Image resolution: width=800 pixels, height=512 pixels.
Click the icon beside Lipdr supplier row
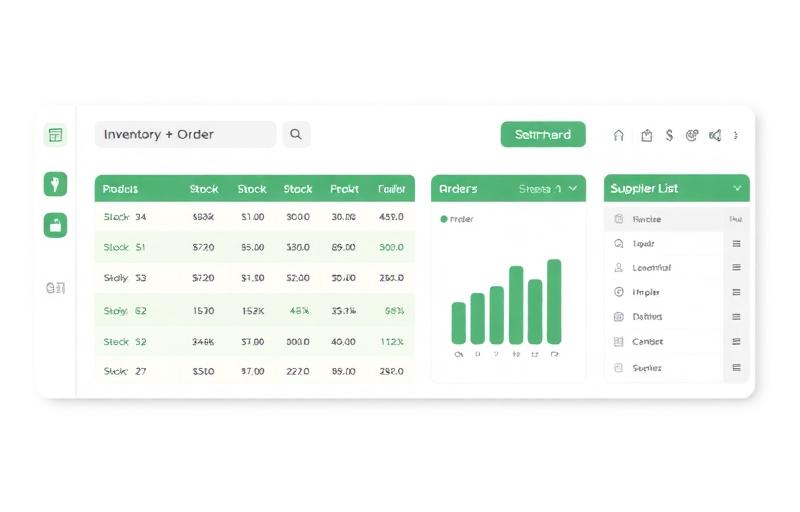[619, 243]
